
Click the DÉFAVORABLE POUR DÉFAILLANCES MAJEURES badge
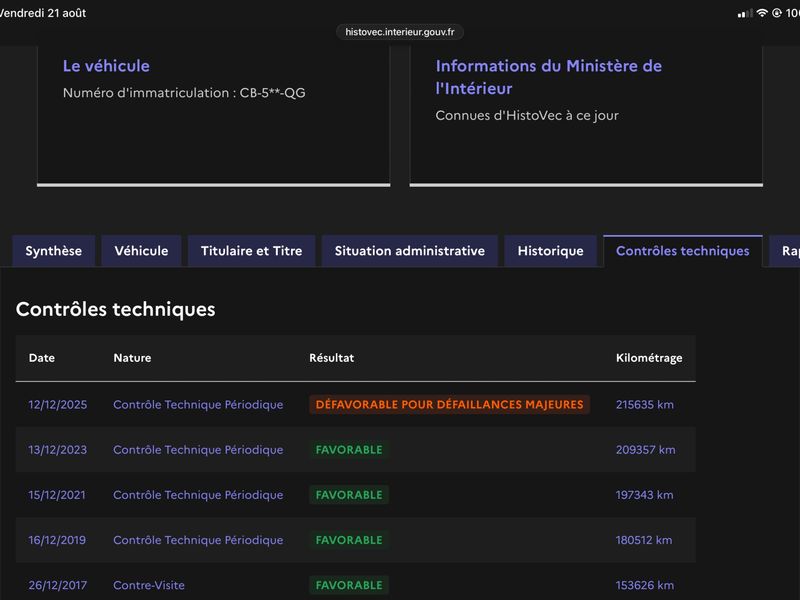(x=449, y=405)
